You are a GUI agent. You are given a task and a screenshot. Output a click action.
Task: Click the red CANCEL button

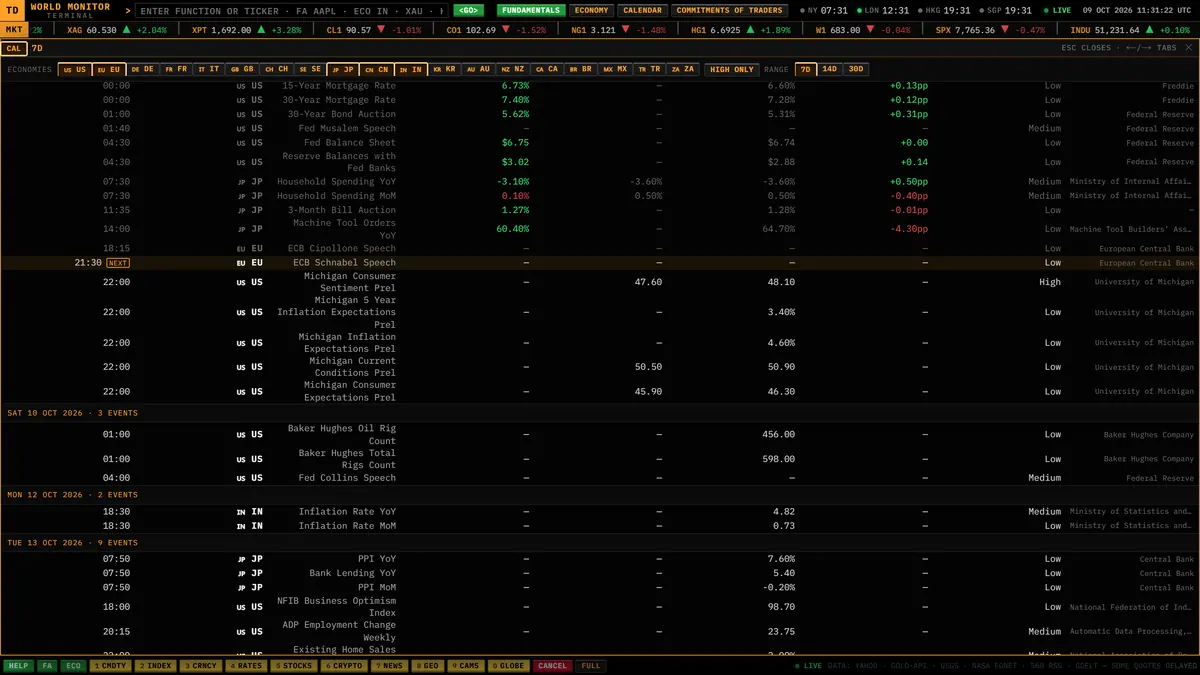pyautogui.click(x=553, y=666)
